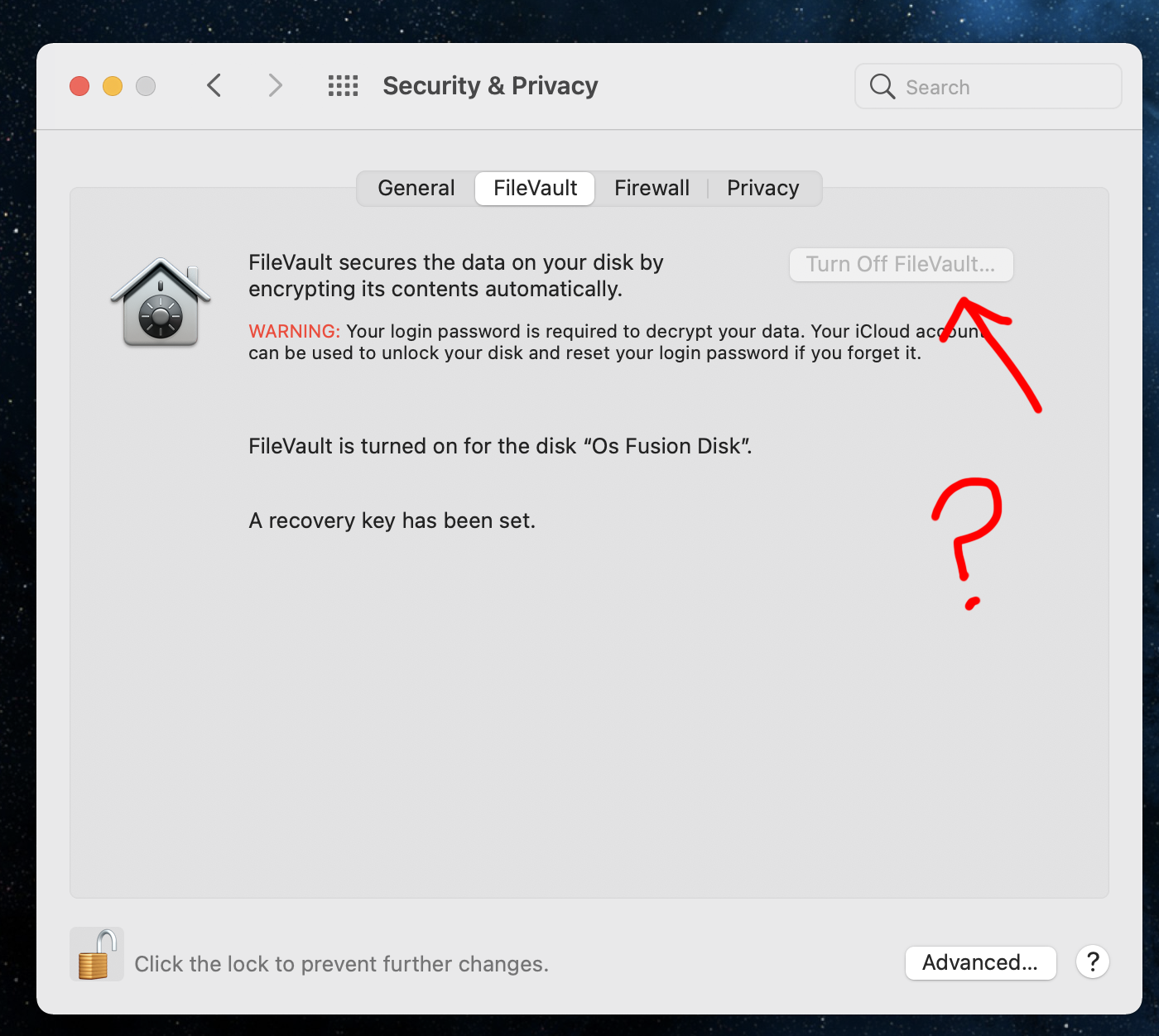The height and width of the screenshot is (1036, 1159).
Task: Click the Security & Privacy window title
Action: 490,85
